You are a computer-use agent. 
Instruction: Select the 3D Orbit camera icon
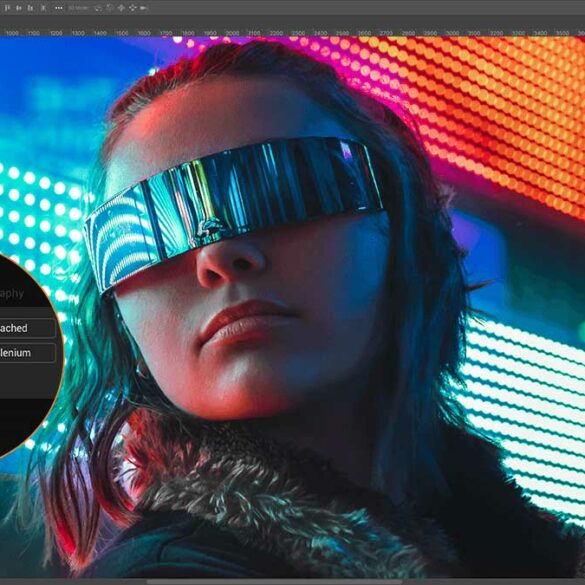pyautogui.click(x=98, y=8)
